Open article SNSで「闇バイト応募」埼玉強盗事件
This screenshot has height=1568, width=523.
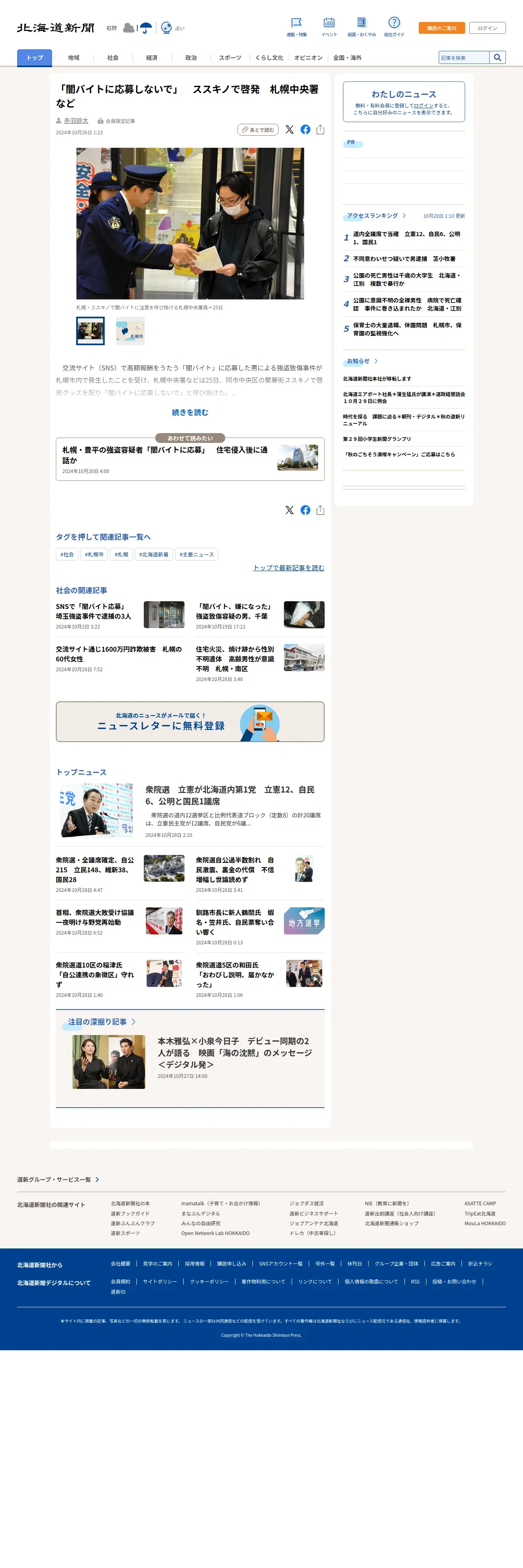point(94,611)
